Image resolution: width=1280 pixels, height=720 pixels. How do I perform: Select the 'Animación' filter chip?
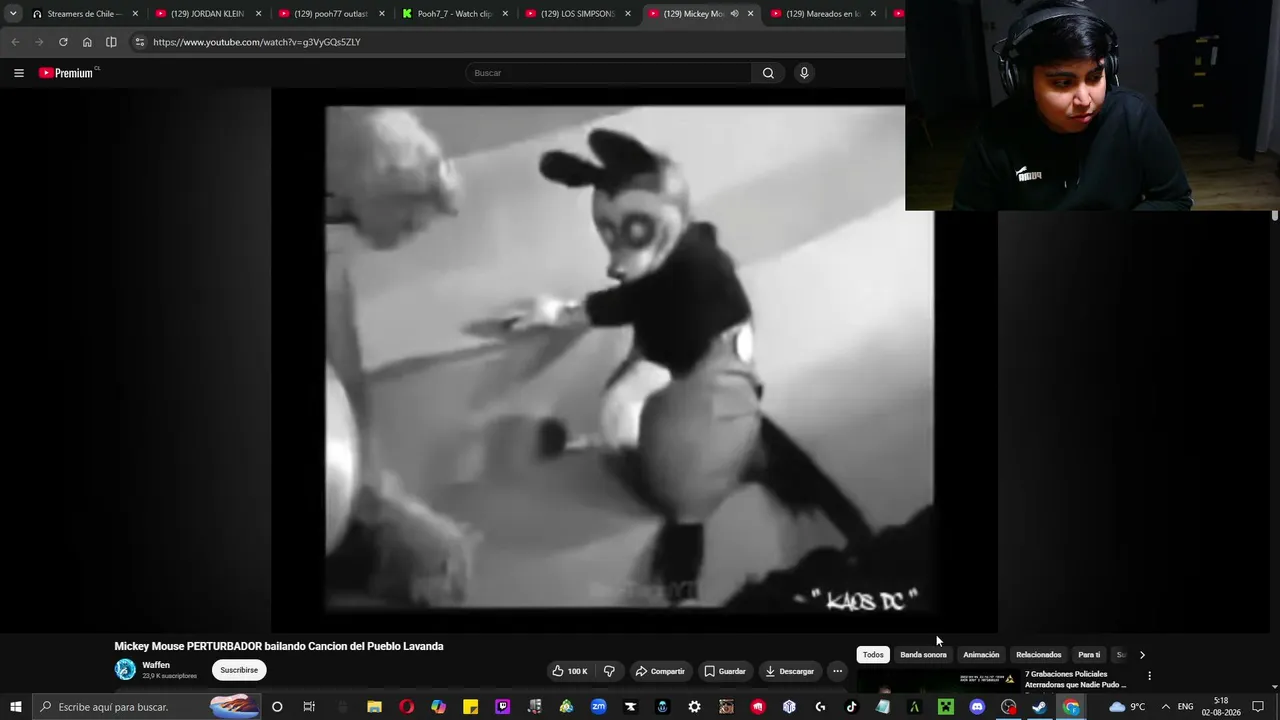click(x=981, y=655)
